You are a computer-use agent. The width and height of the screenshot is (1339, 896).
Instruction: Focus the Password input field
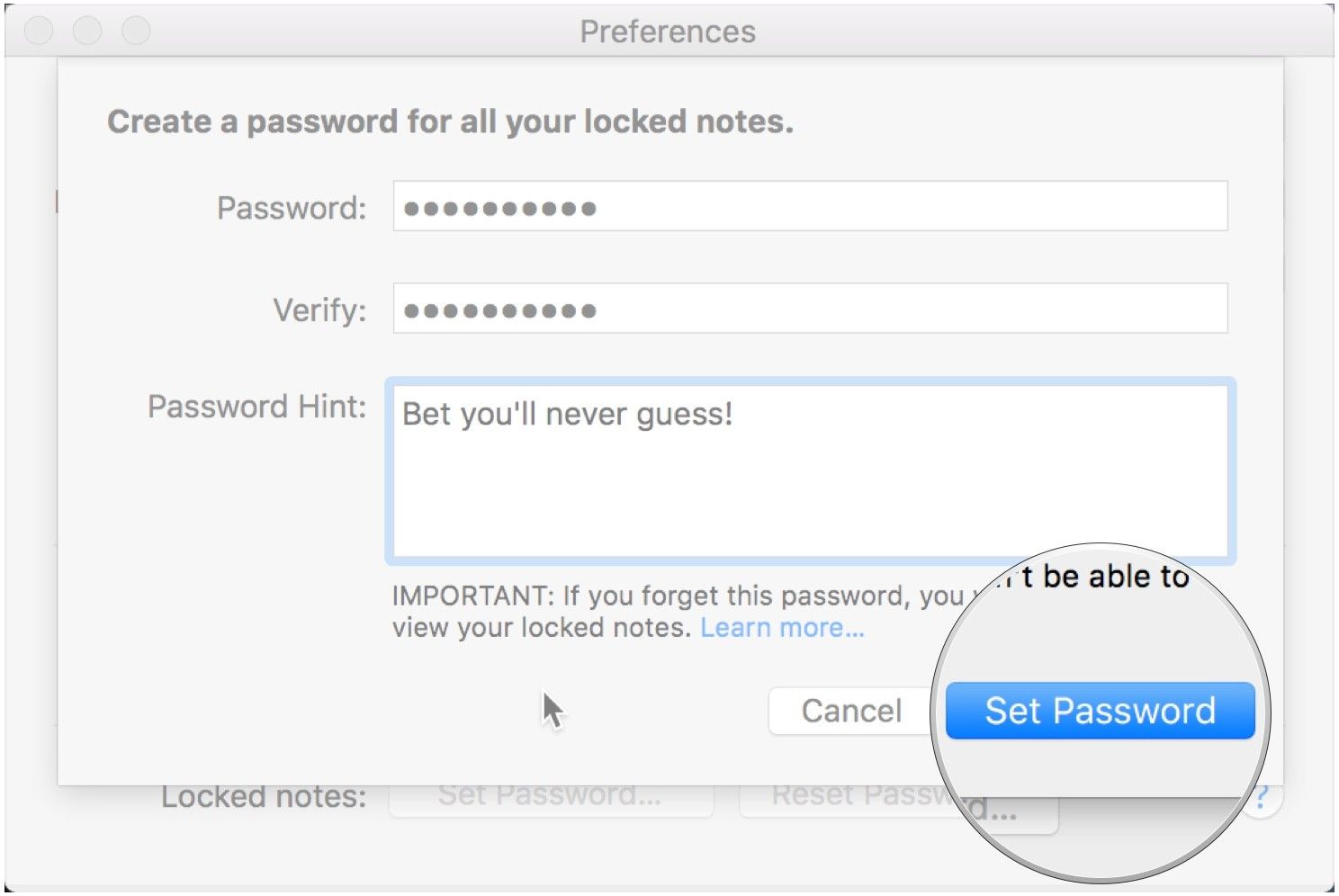pos(810,206)
